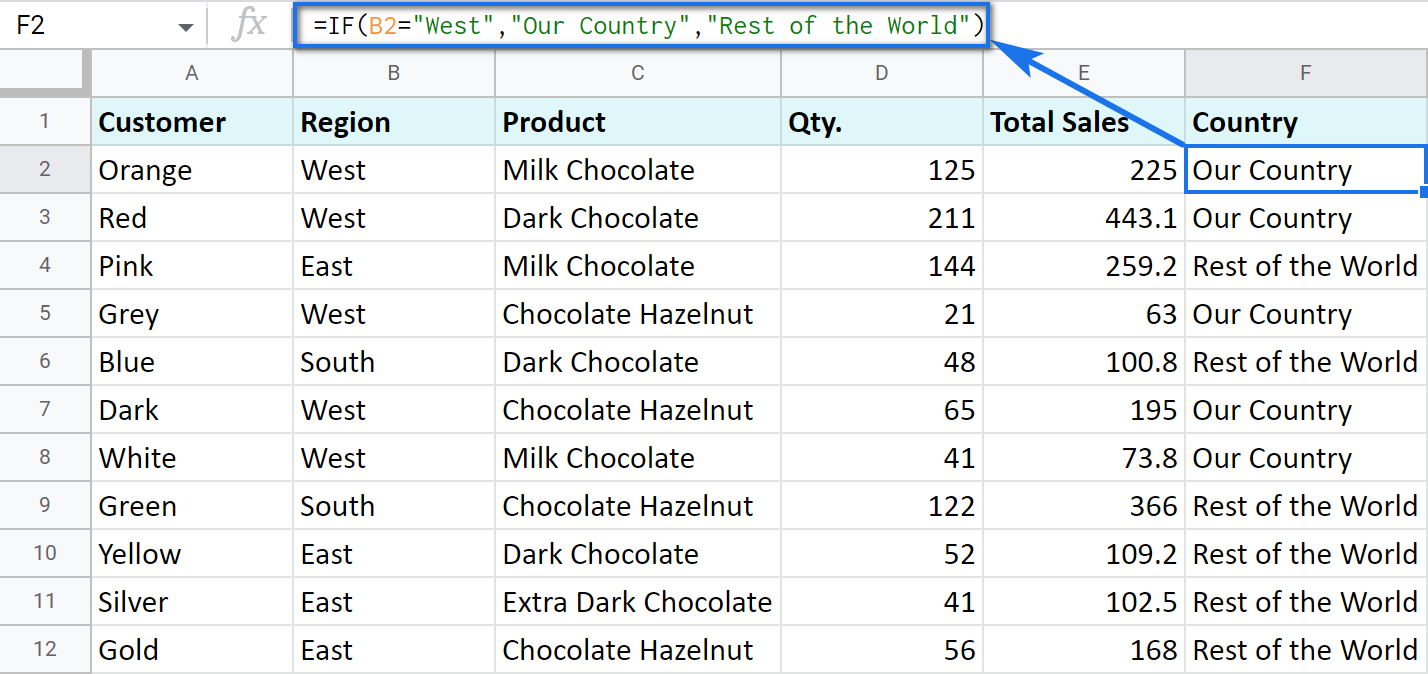The width and height of the screenshot is (1428, 674).
Task: Select the Silver customer cell
Action: [192, 602]
